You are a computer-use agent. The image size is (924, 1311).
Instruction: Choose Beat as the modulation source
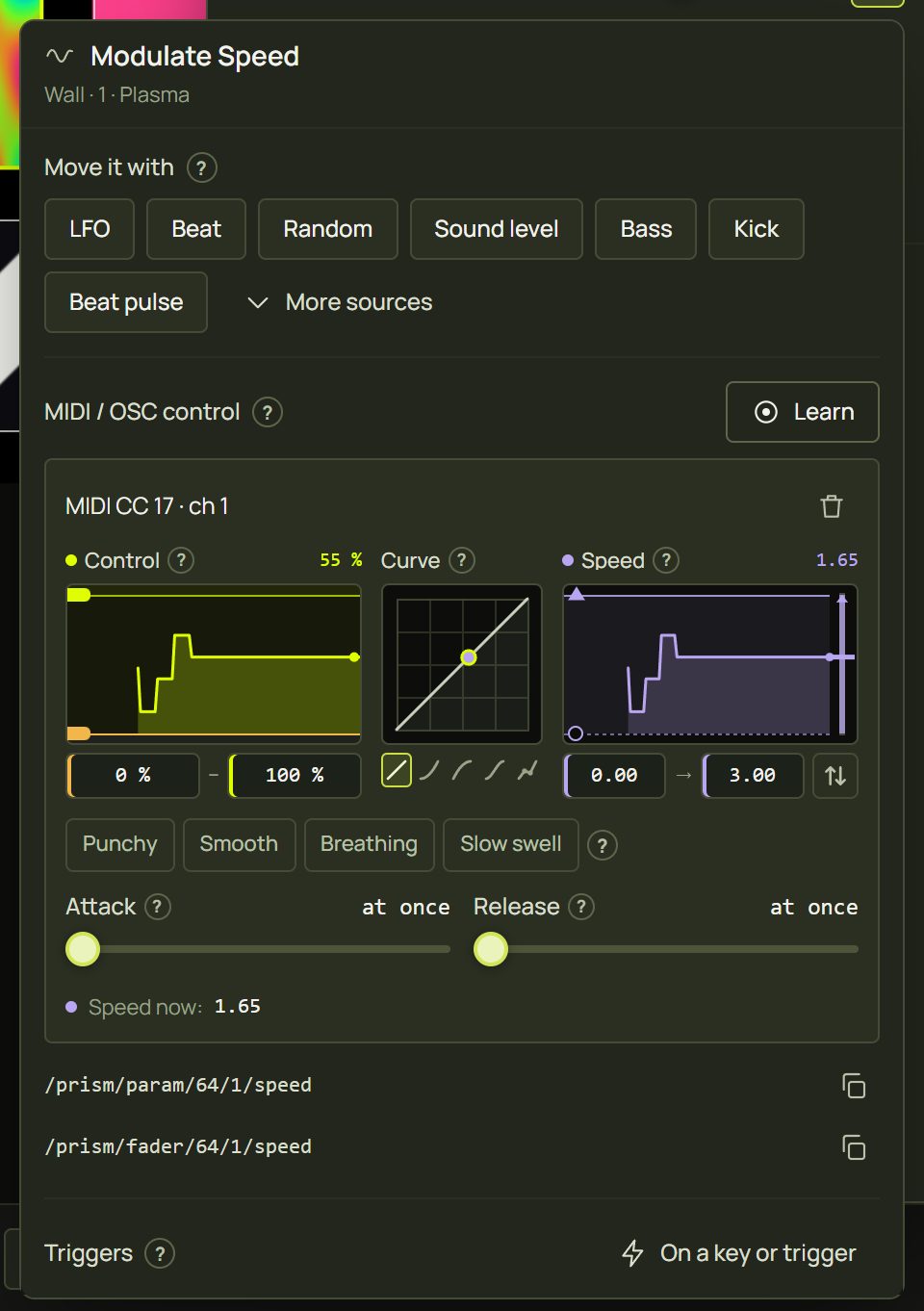click(196, 229)
